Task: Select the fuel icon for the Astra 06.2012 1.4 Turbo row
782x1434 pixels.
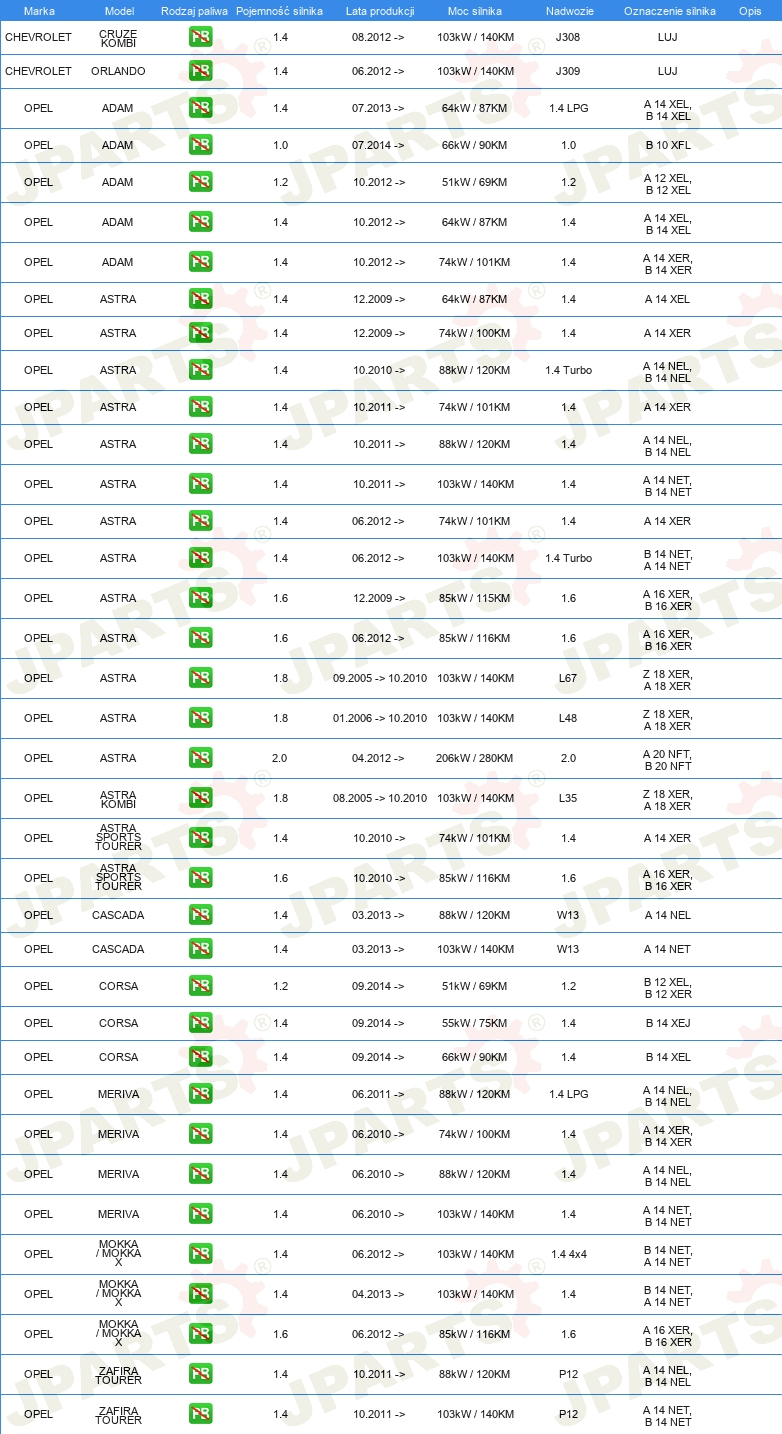Action: click(x=200, y=558)
